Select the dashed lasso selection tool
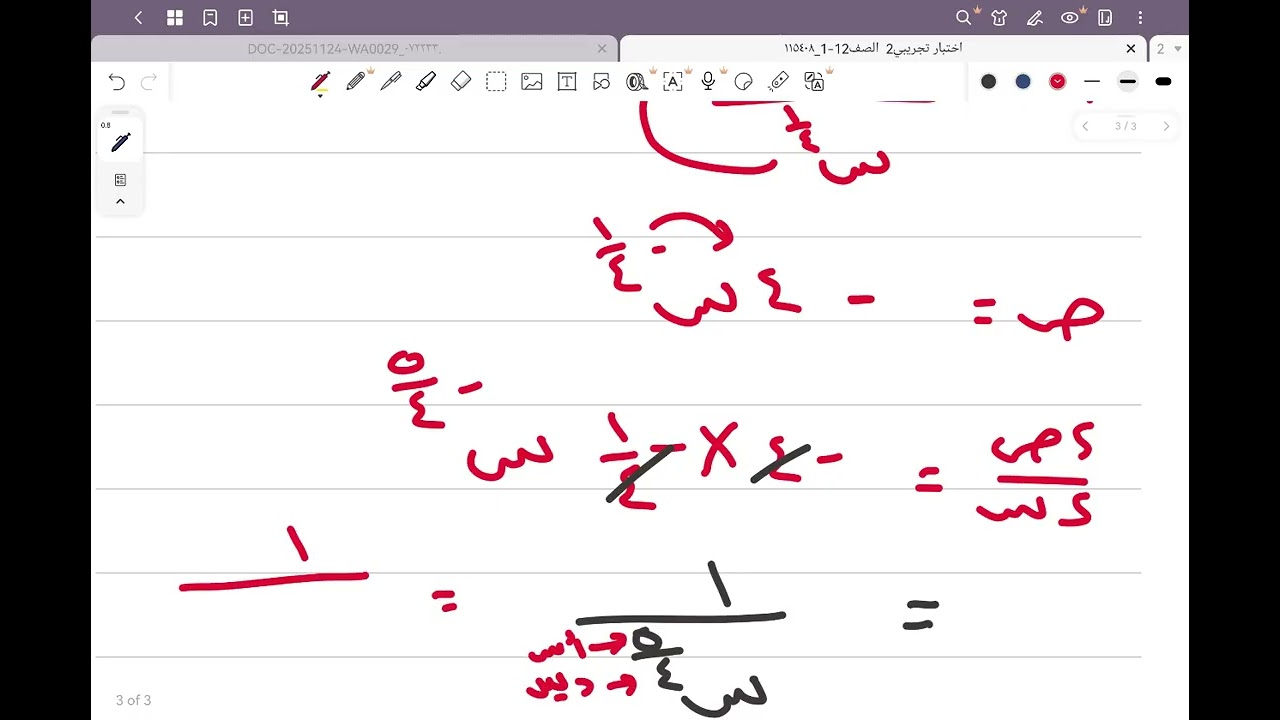This screenshot has height=720, width=1280. 496,82
